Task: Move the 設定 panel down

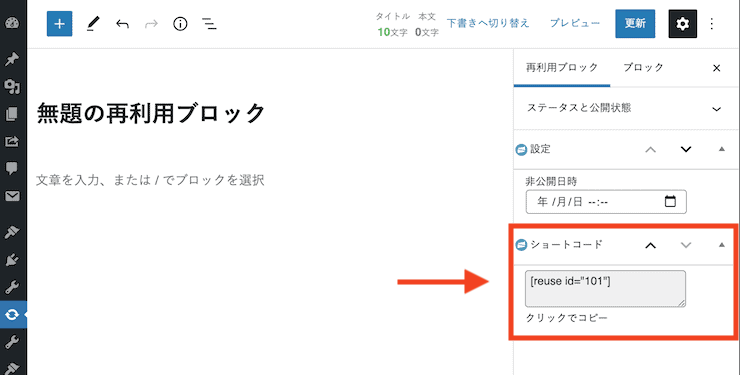Action: pyautogui.click(x=686, y=150)
